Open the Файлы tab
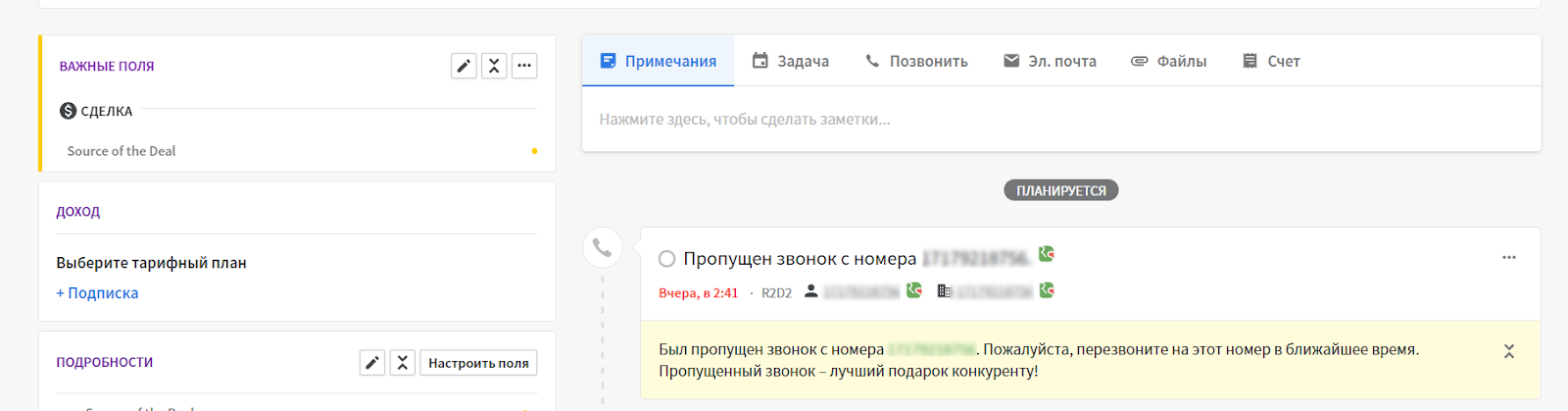The width and height of the screenshot is (1568, 411). tap(1168, 61)
